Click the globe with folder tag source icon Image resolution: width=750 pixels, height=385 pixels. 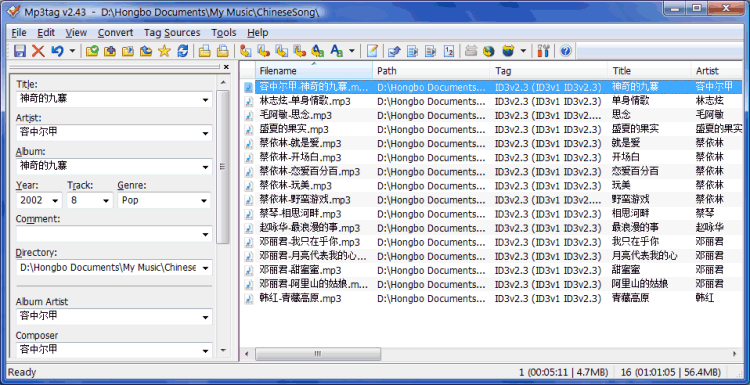click(508, 51)
